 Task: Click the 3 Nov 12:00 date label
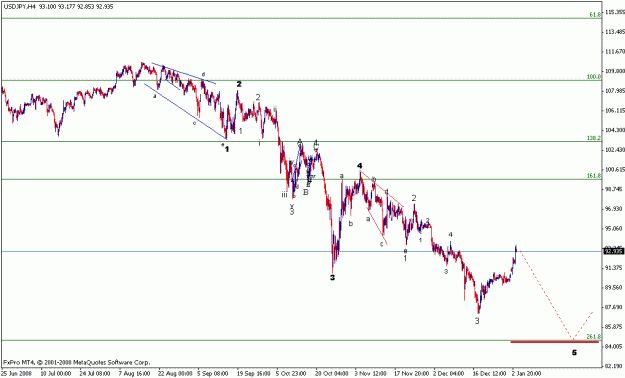(371, 374)
